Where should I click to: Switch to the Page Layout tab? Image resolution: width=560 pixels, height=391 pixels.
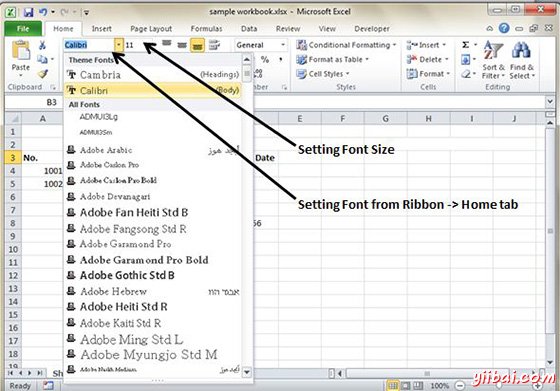[151, 29]
